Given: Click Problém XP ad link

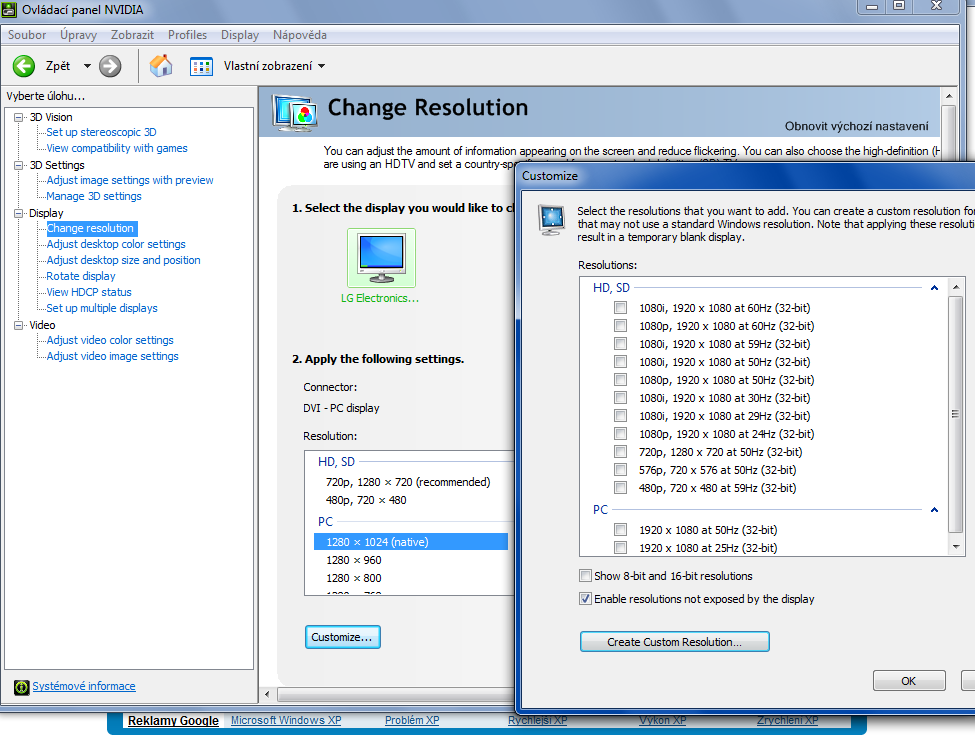Looking at the screenshot, I should [x=412, y=720].
